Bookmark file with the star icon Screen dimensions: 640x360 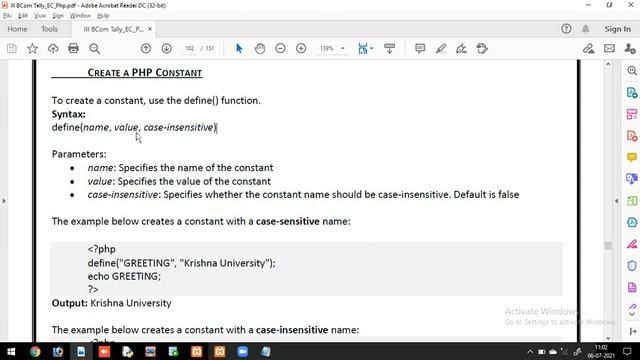pyautogui.click(x=32, y=49)
